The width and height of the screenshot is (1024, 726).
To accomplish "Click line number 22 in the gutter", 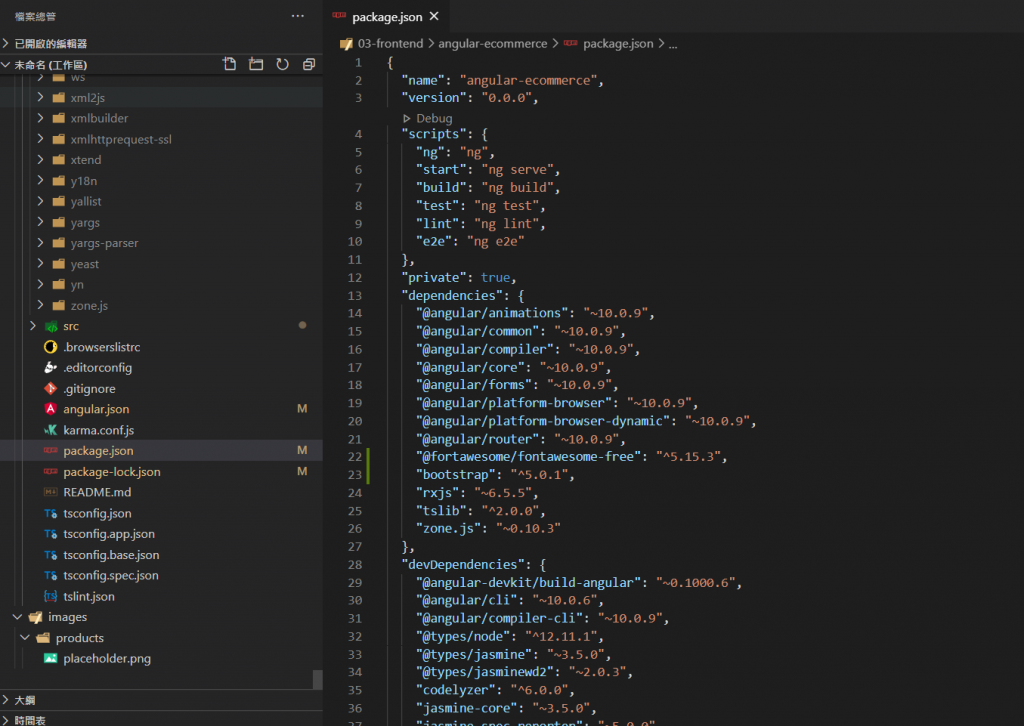I will [355, 456].
